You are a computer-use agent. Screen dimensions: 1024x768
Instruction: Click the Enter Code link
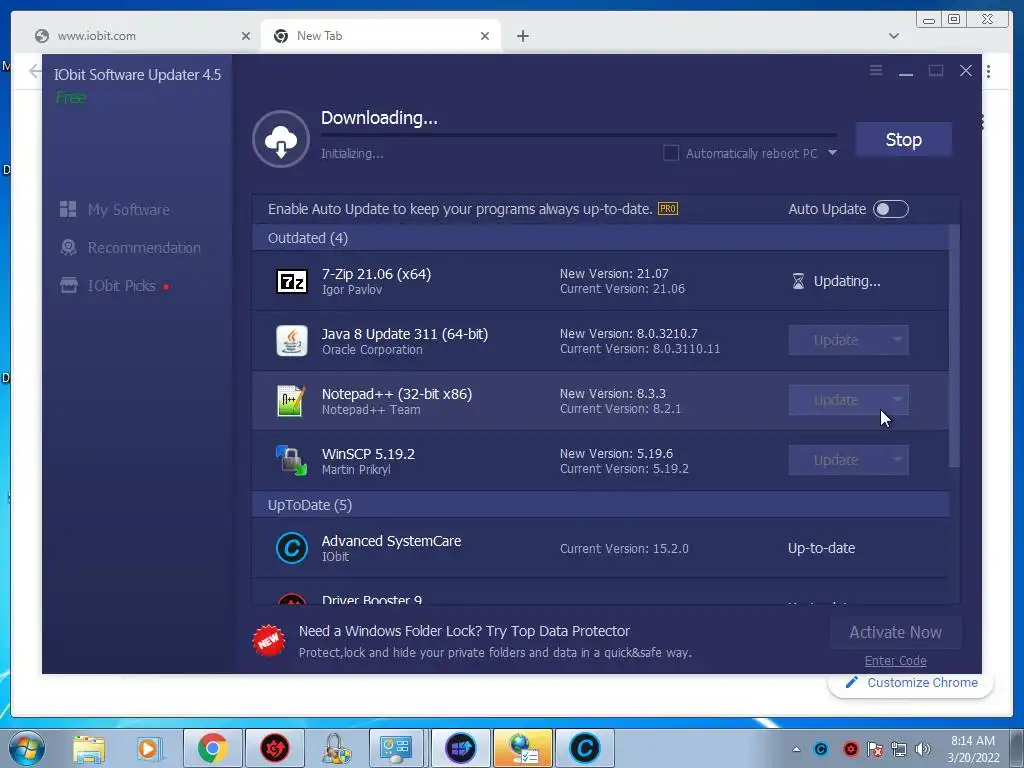tap(895, 660)
